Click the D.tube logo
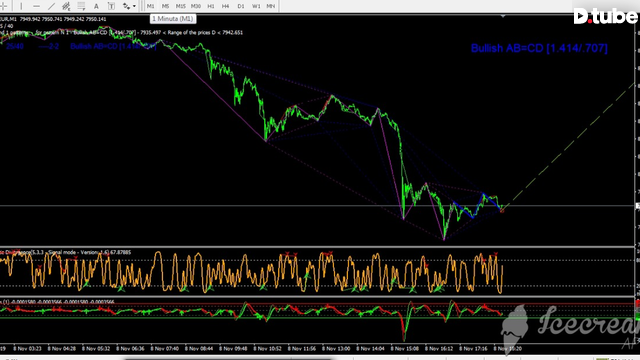 (x=606, y=16)
